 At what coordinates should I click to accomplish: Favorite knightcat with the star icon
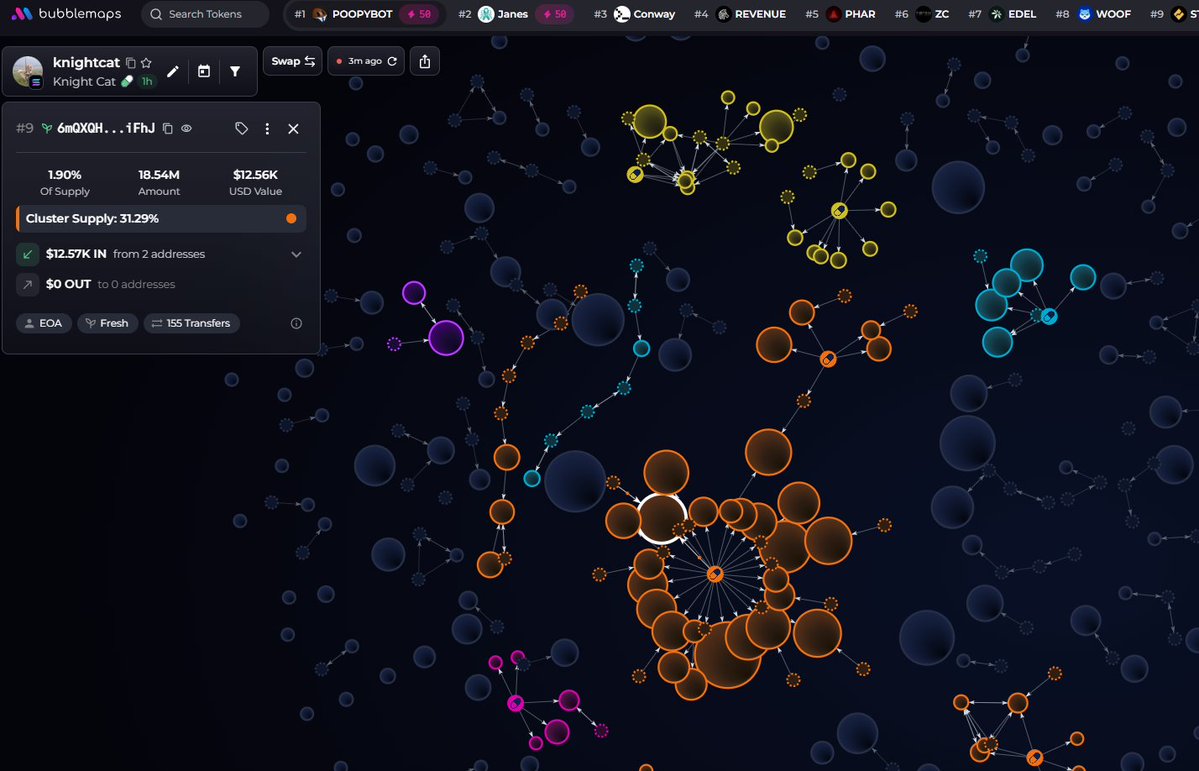(x=146, y=63)
